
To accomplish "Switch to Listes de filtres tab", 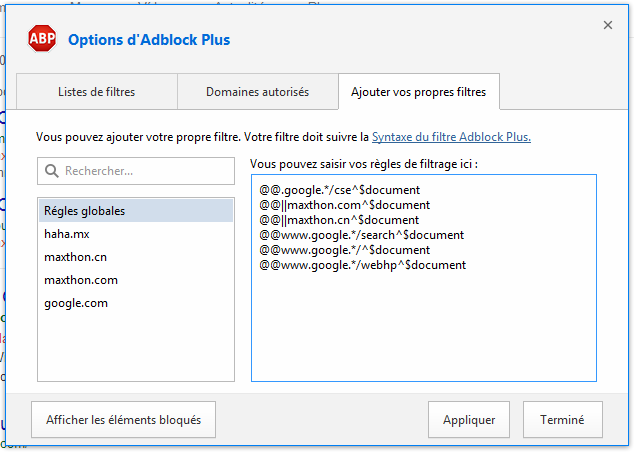I will point(97,92).
